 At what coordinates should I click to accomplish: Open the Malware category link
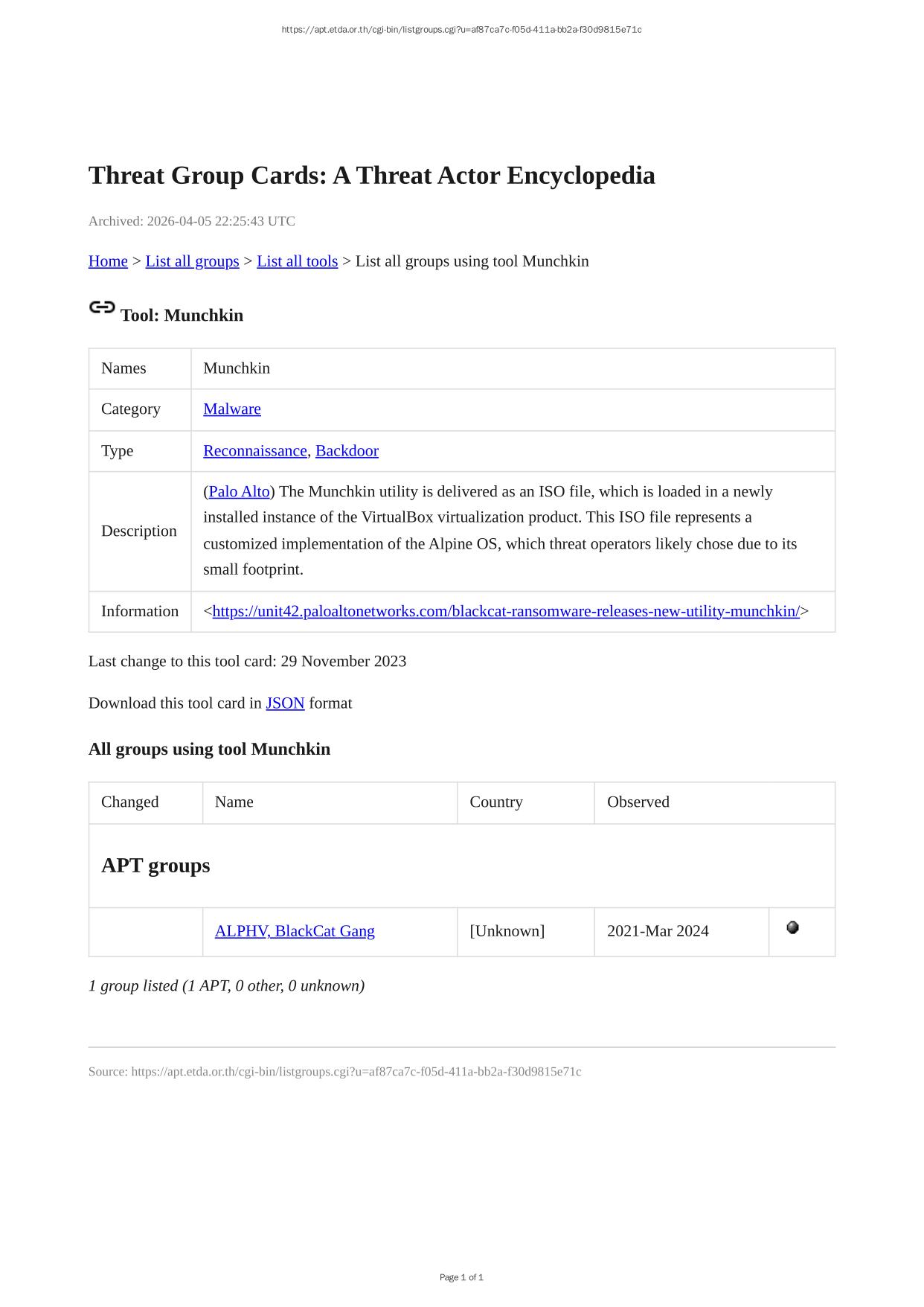click(x=232, y=409)
